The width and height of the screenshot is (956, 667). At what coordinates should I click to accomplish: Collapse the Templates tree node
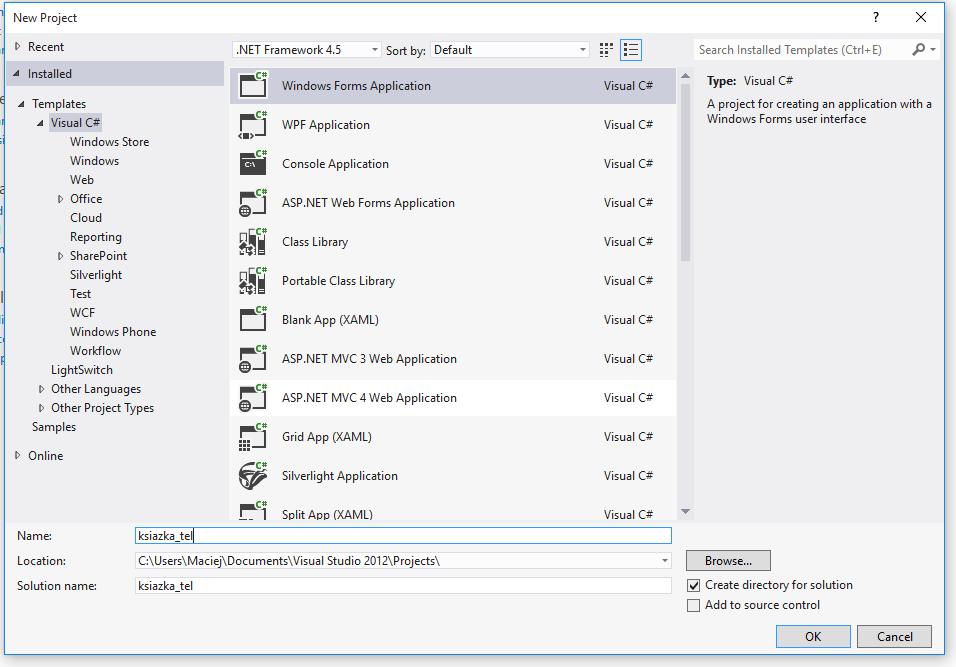21,104
